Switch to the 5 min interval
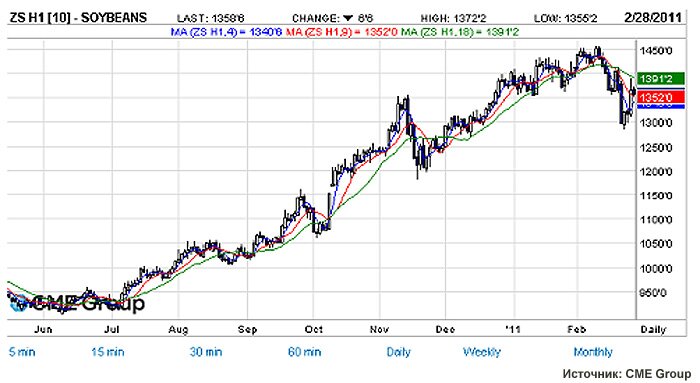 [x=22, y=352]
